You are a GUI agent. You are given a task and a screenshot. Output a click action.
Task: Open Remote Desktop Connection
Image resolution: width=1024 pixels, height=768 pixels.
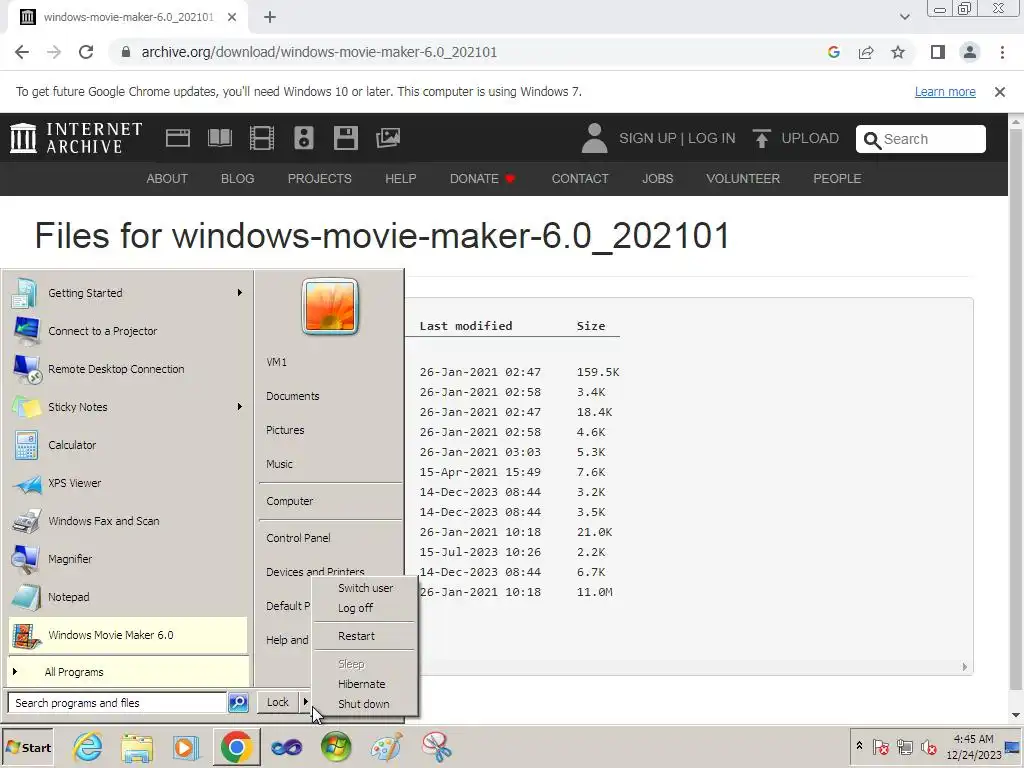point(129,369)
